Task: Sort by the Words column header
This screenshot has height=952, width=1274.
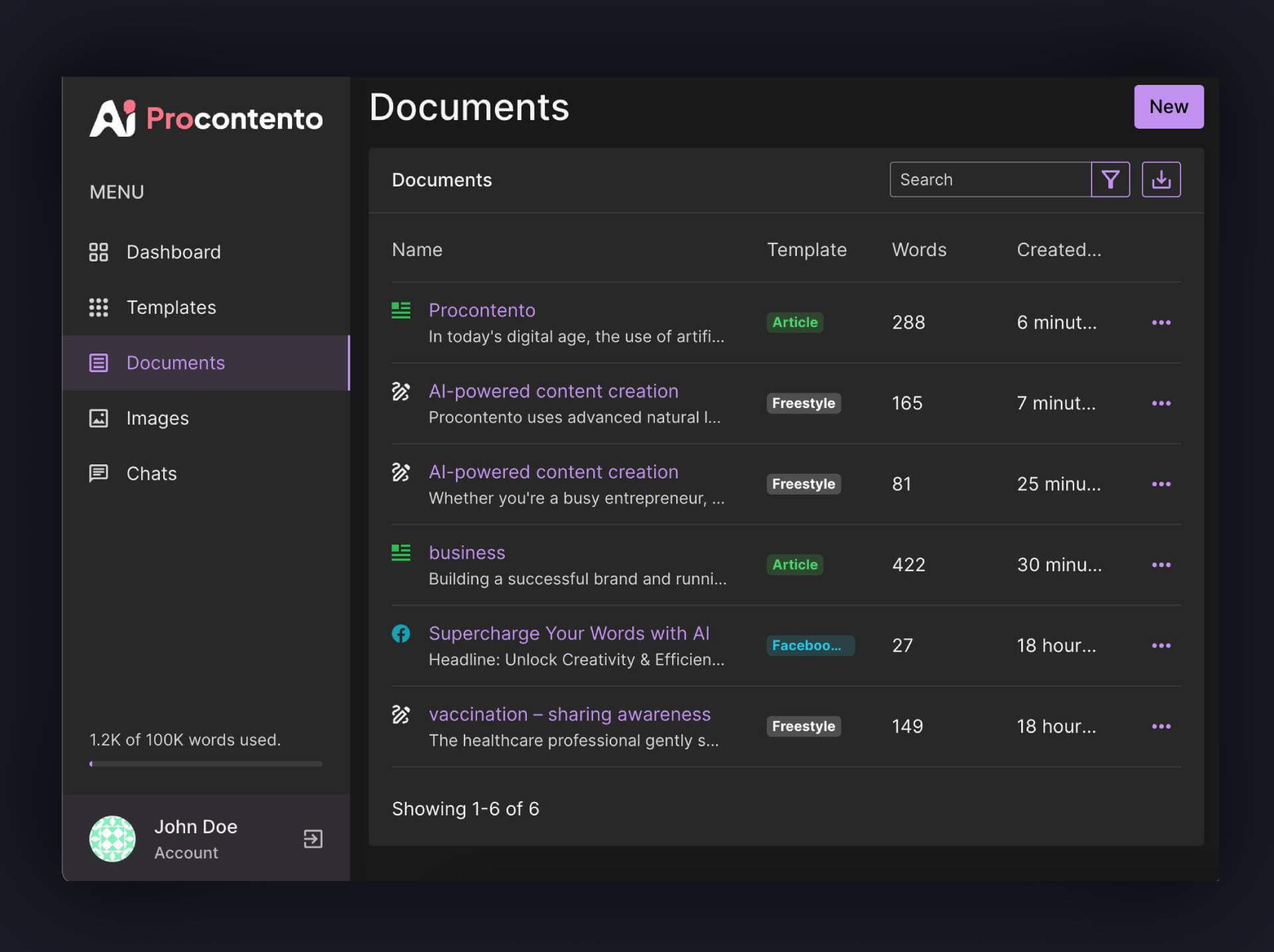Action: tap(919, 250)
